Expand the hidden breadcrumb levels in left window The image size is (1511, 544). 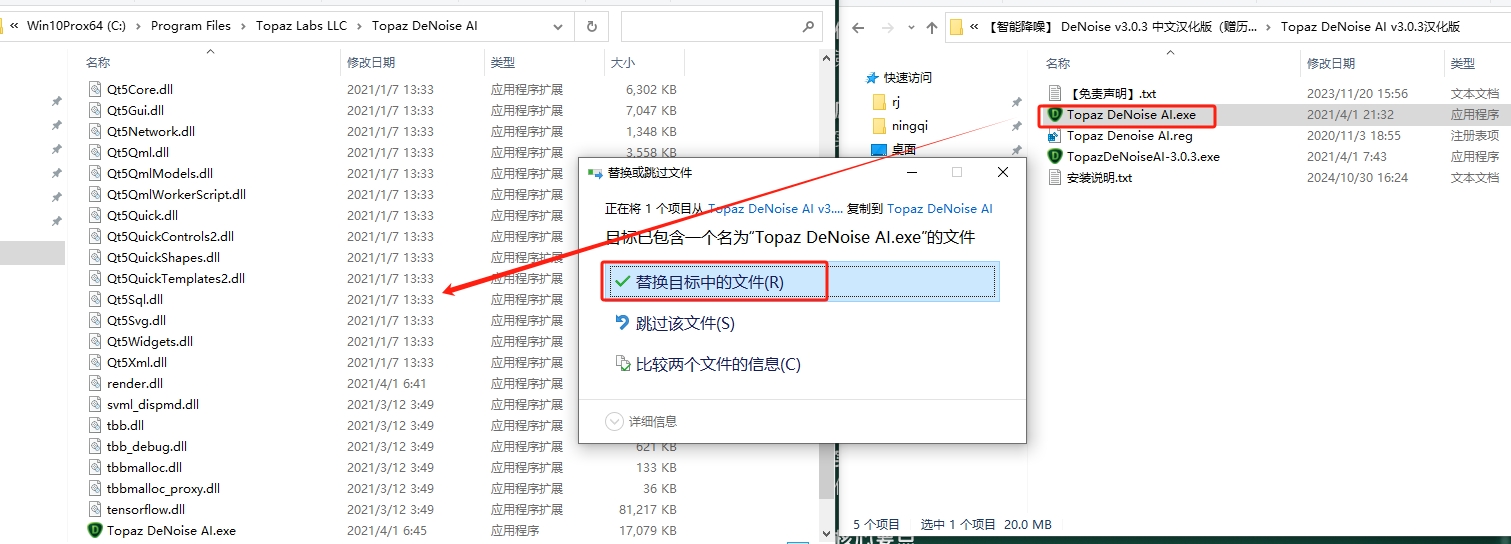click(x=14, y=26)
